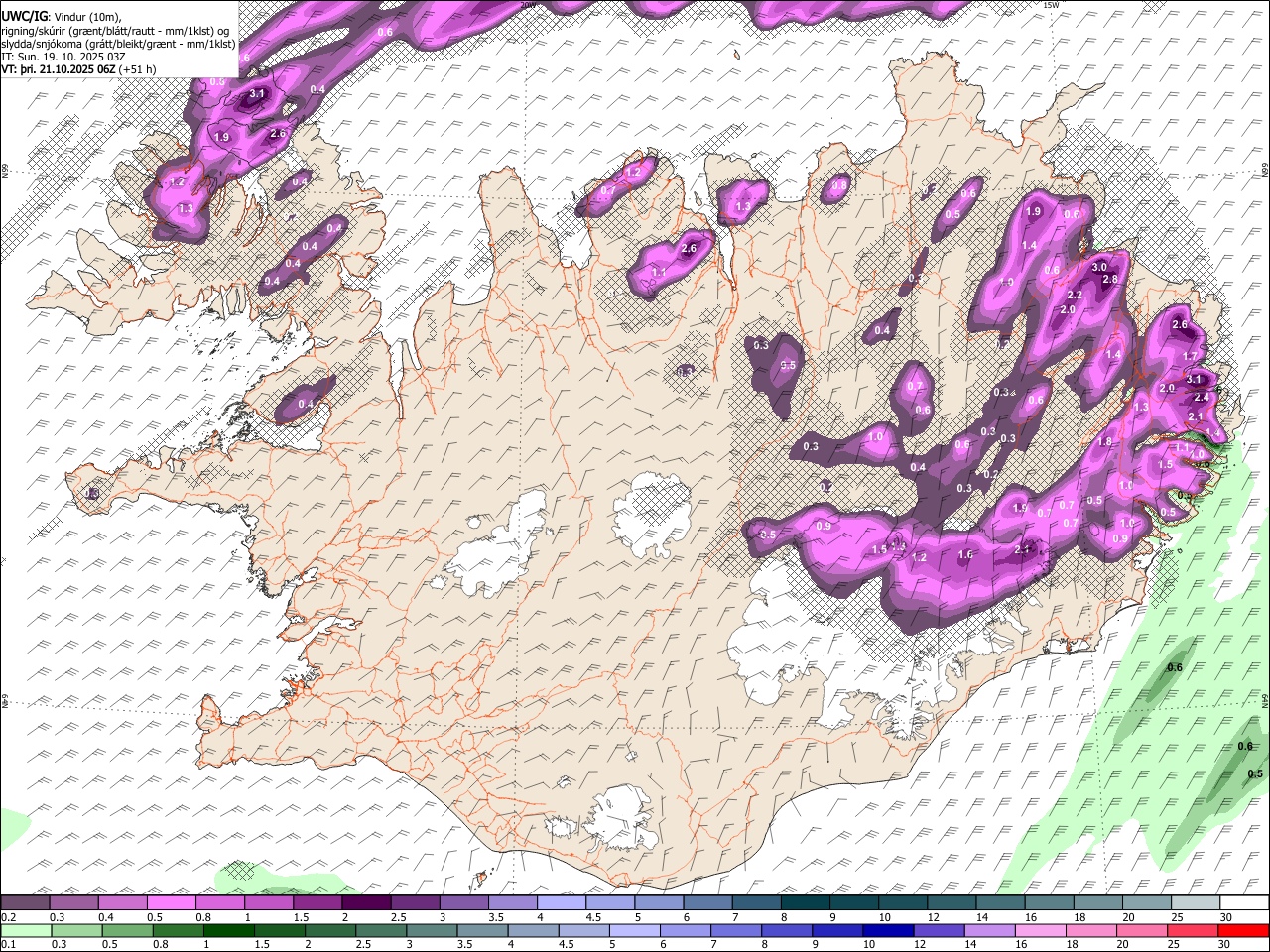Screen dimensions: 1270x952
Task: Click the pale pink 16–18 lower legend swatch
Action: (x=1040, y=931)
